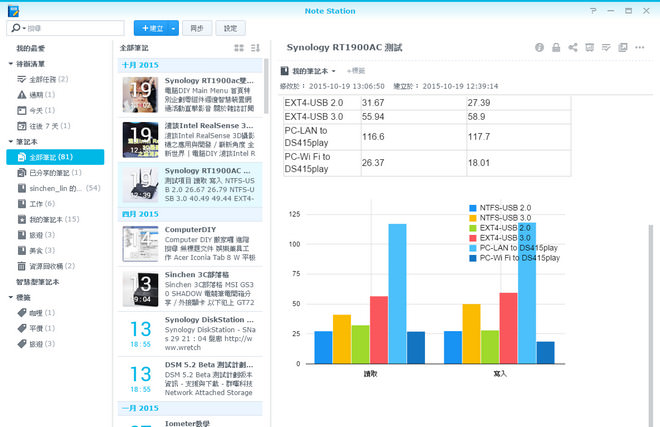660x427 pixels.
Task: Open the more options ellipsis menu
Action: (640, 48)
